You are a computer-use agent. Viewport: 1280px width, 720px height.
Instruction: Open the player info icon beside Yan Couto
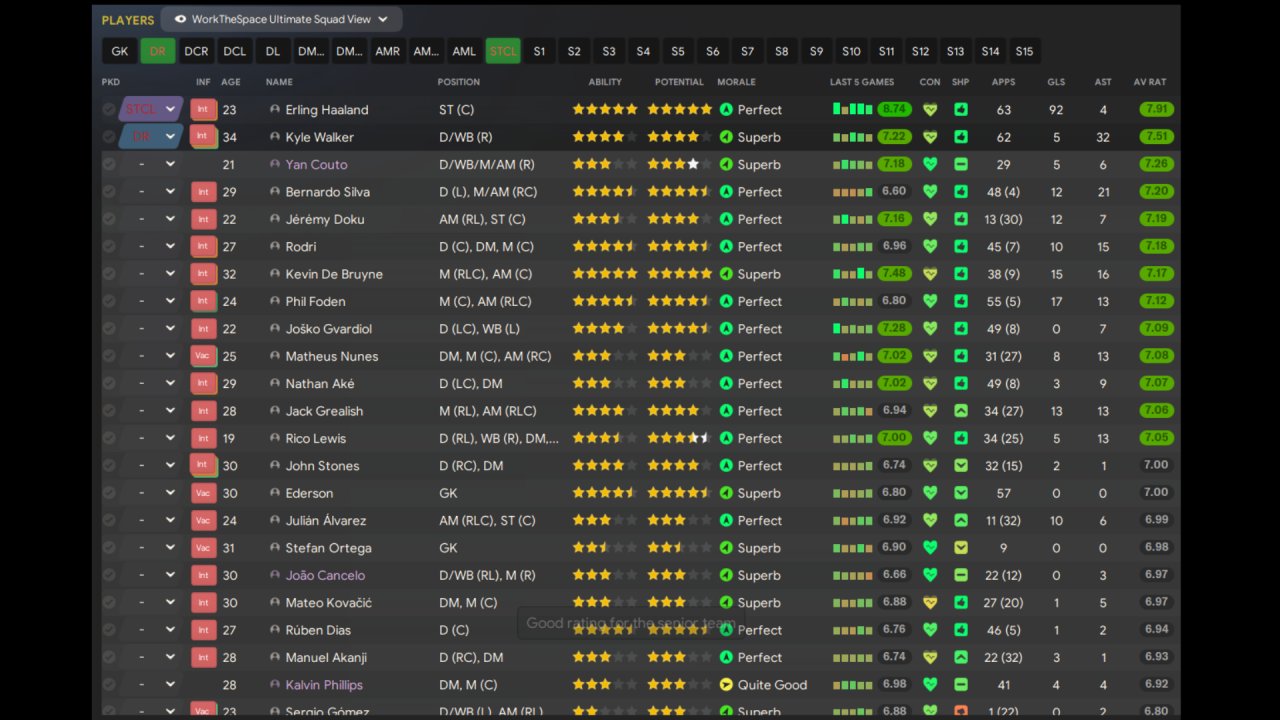click(275, 164)
